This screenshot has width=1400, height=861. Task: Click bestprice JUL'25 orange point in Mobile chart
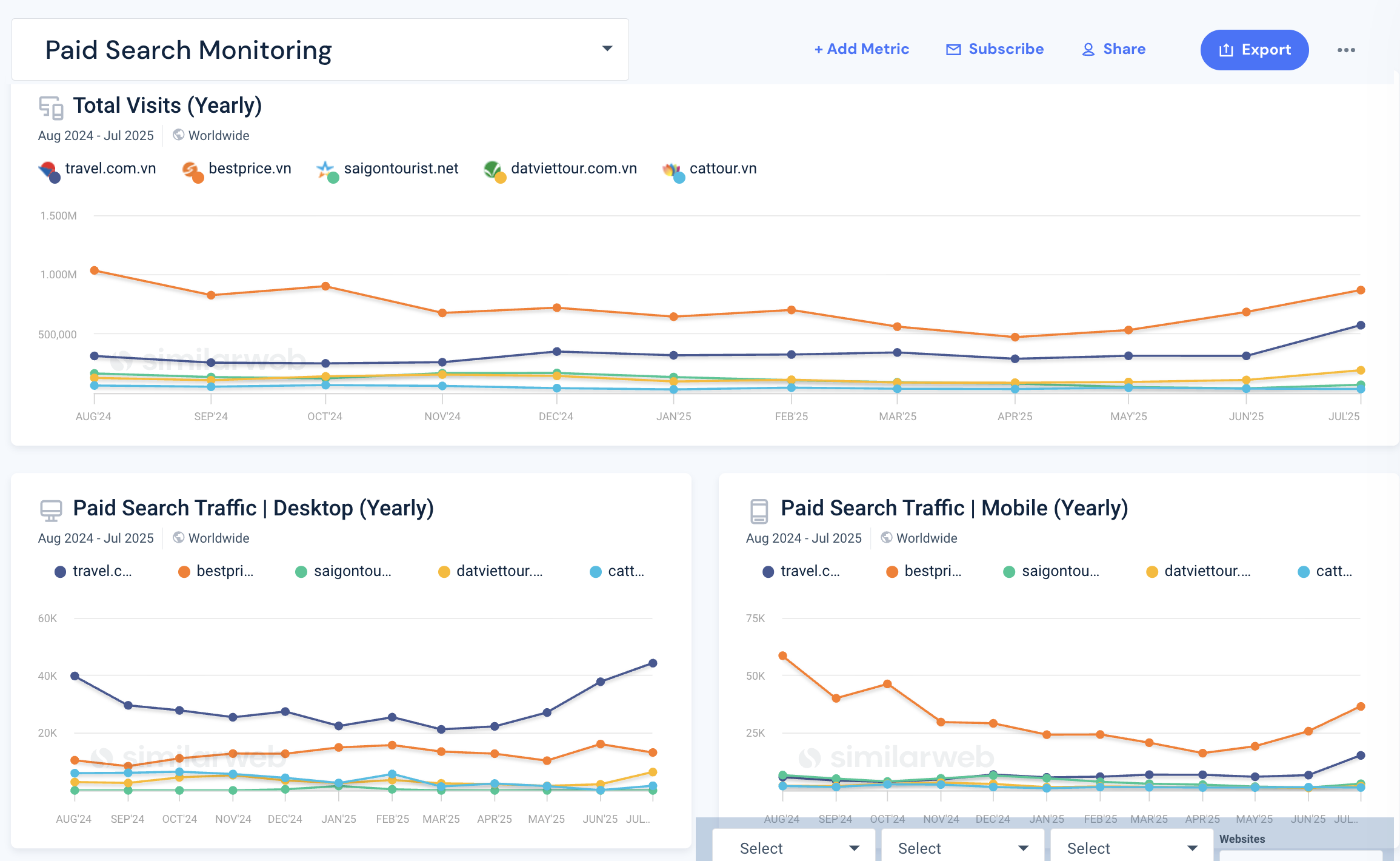click(1361, 706)
